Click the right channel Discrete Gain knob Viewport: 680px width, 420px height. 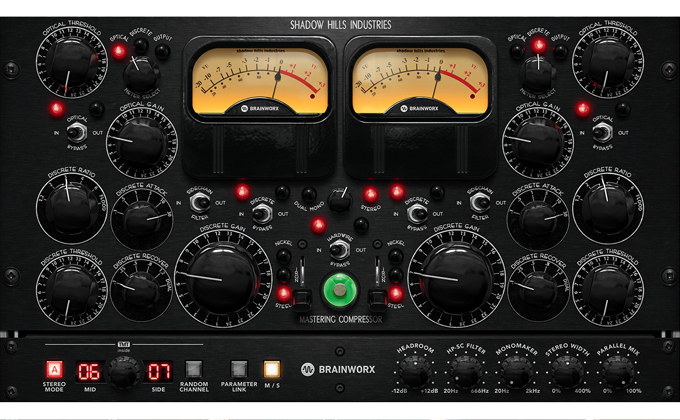pyautogui.click(x=456, y=278)
